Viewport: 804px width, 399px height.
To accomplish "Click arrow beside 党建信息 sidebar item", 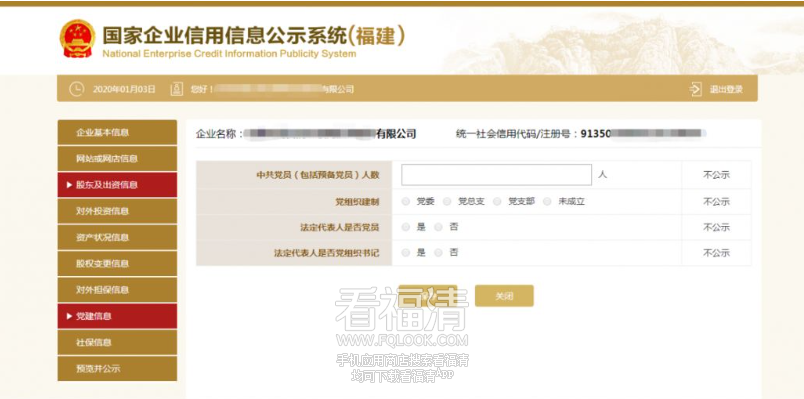I will [x=69, y=316].
